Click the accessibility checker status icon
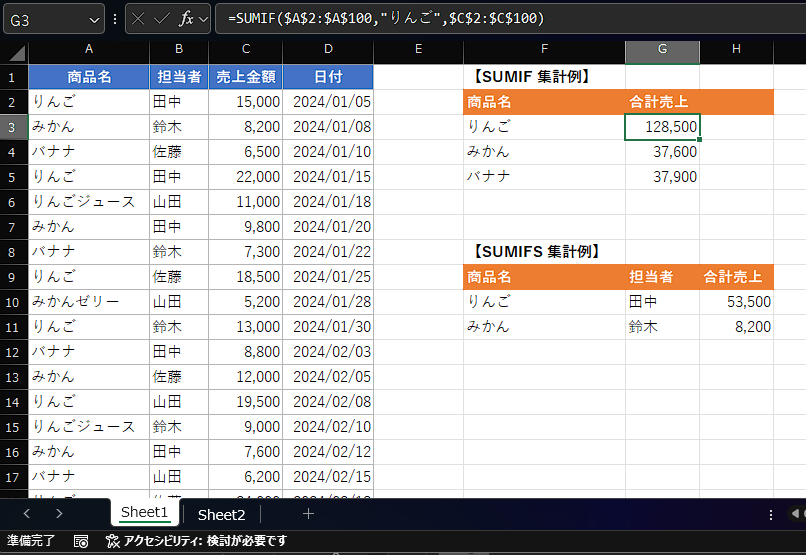Viewport: 806px width, 555px height. 112,541
